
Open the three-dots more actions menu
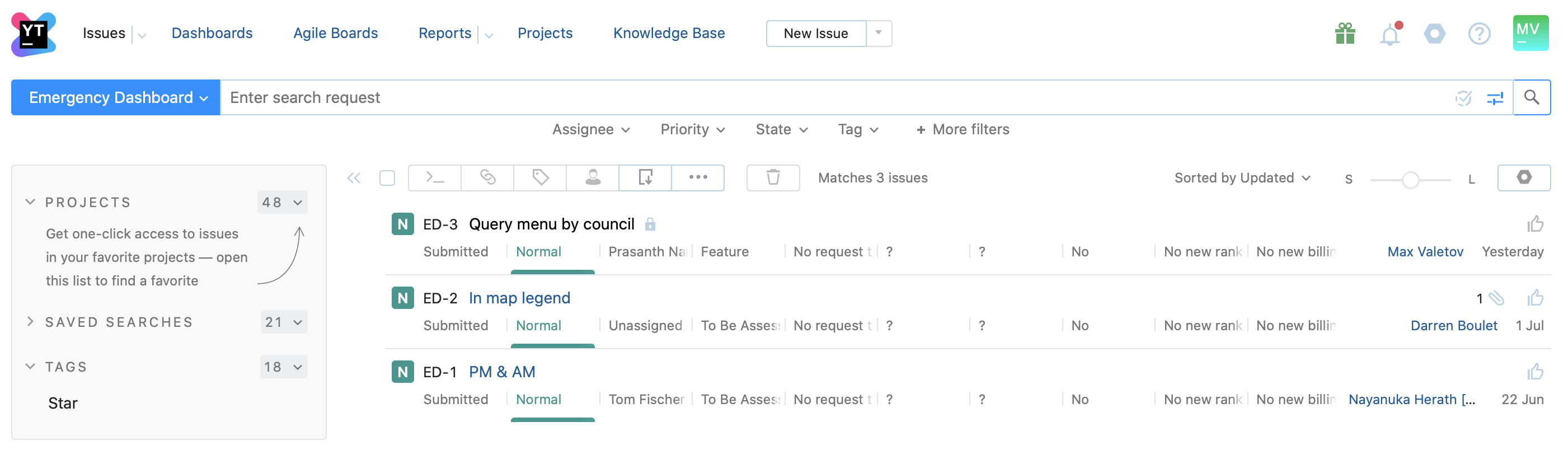coord(698,178)
